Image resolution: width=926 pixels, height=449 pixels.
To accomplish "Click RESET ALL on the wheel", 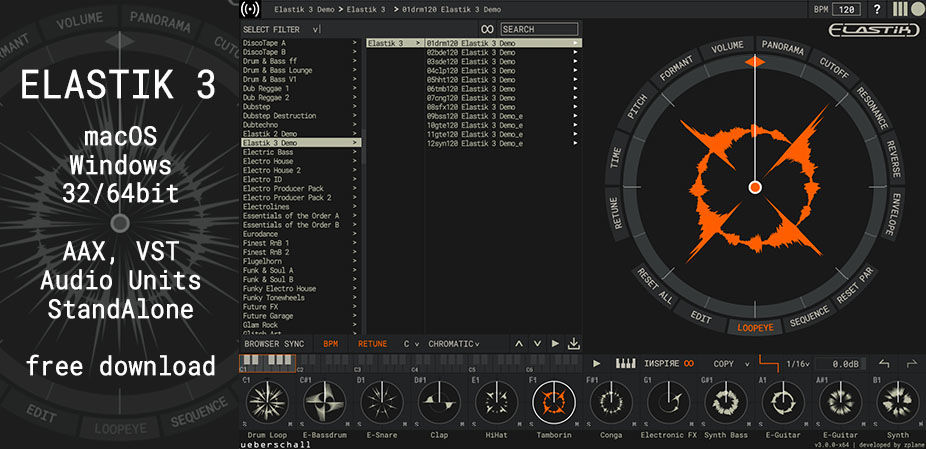I will 654,286.
